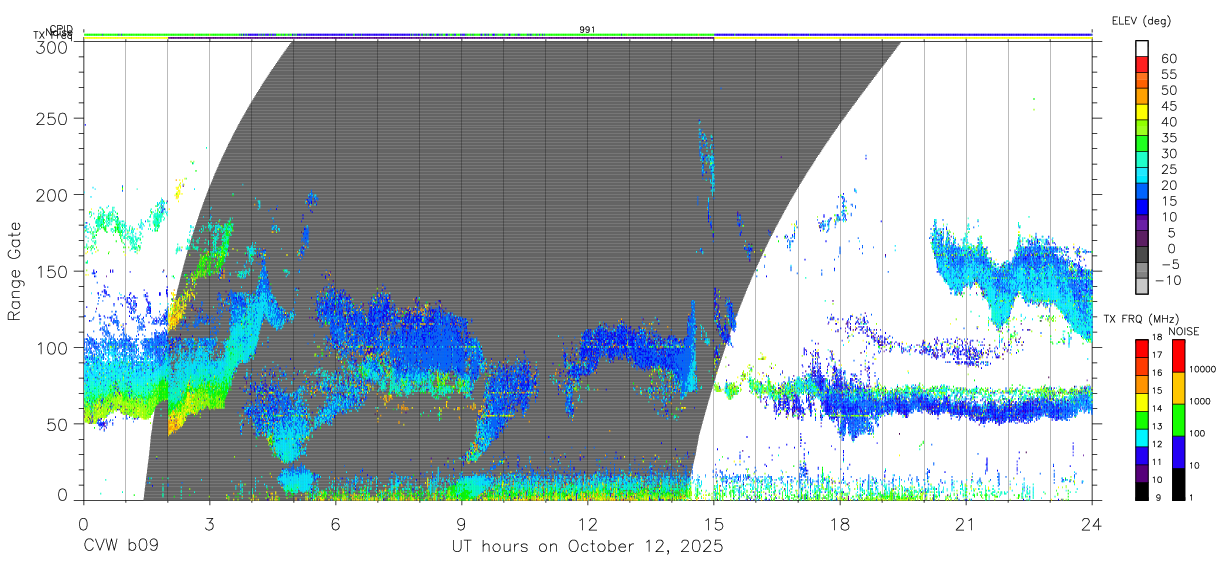Click y-axis tick label '250'
This screenshot has width=1228, height=567.
[x=53, y=119]
